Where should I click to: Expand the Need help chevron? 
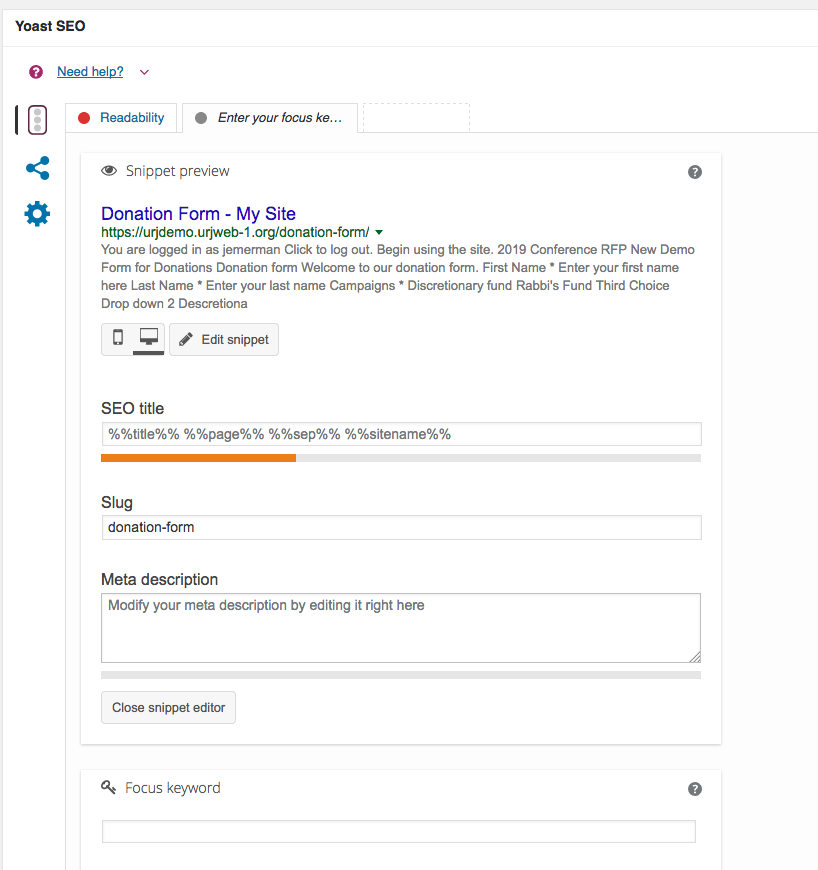(x=144, y=72)
